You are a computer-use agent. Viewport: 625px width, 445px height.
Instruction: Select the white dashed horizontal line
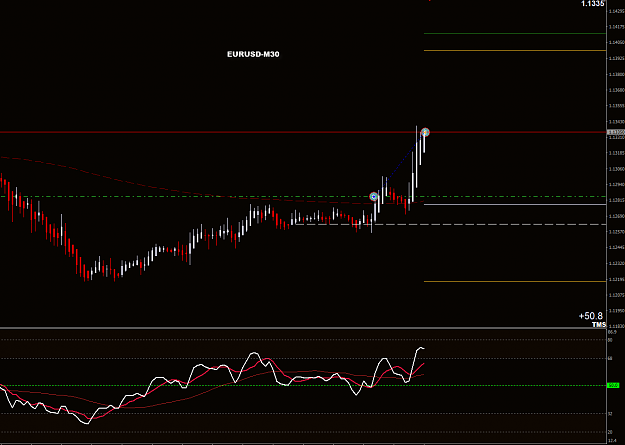click(x=450, y=224)
